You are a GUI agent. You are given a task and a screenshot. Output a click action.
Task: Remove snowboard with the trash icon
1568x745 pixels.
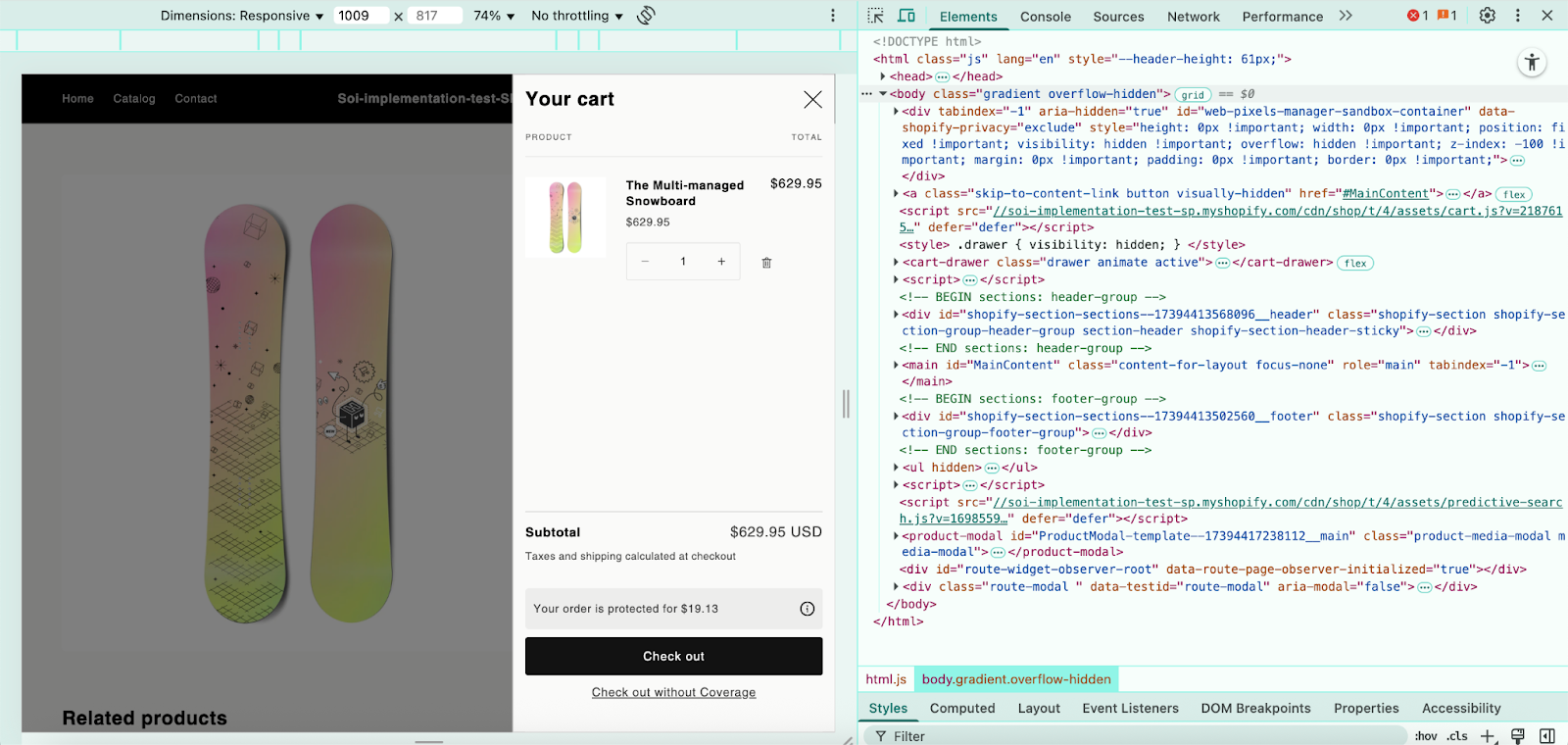(x=766, y=263)
